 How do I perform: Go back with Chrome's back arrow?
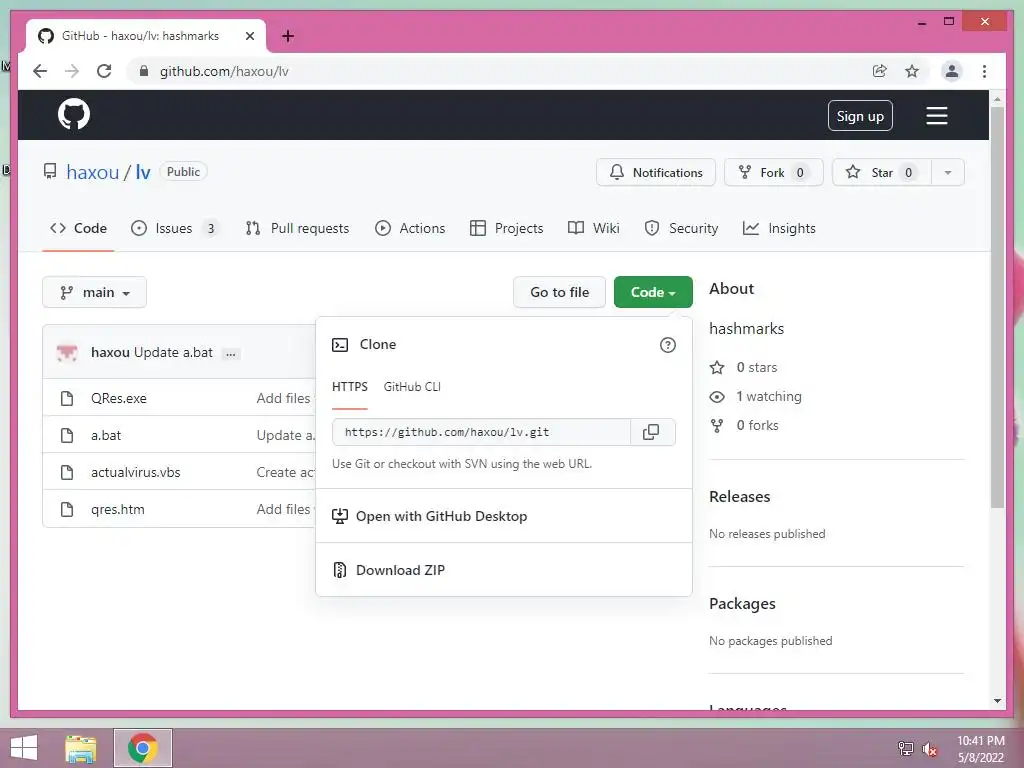[x=40, y=71]
